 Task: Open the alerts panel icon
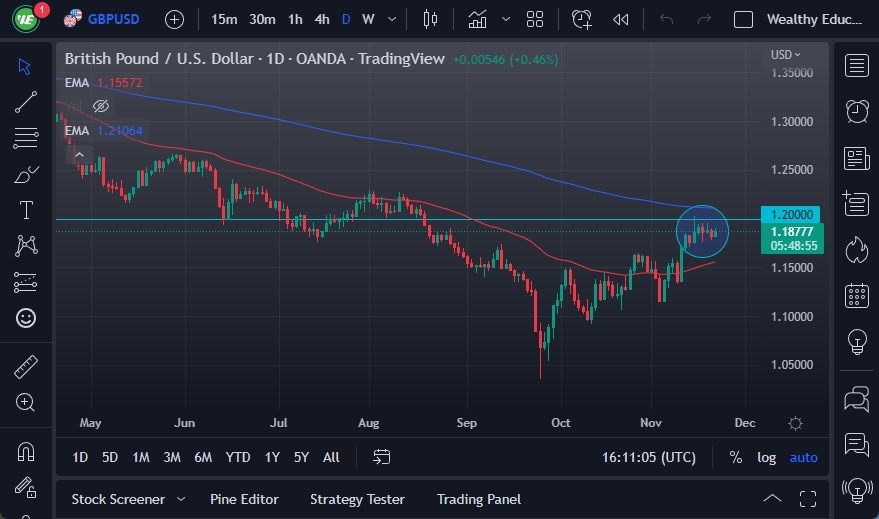[x=856, y=111]
